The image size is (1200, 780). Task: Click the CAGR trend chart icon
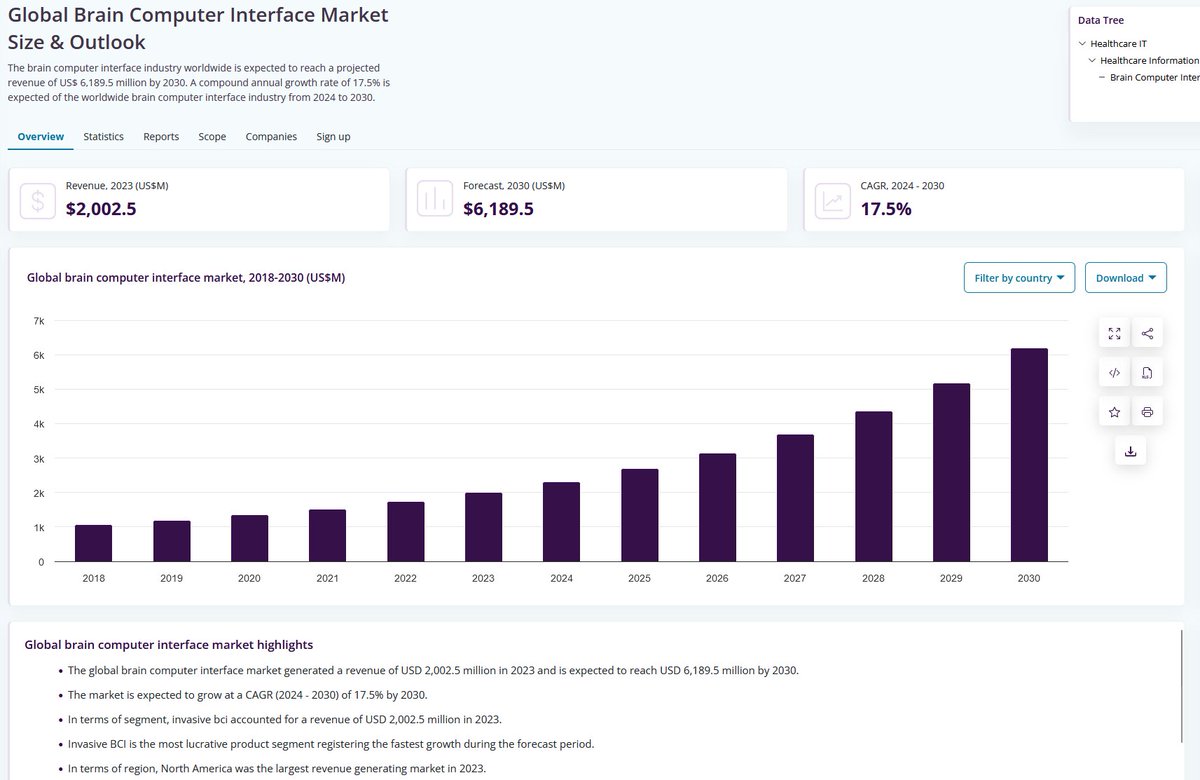pyautogui.click(x=832, y=200)
